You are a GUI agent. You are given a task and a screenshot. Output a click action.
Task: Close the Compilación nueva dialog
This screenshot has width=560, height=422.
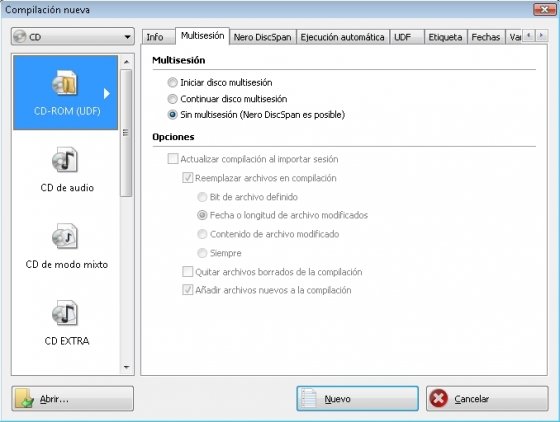pyautogui.click(x=544, y=9)
